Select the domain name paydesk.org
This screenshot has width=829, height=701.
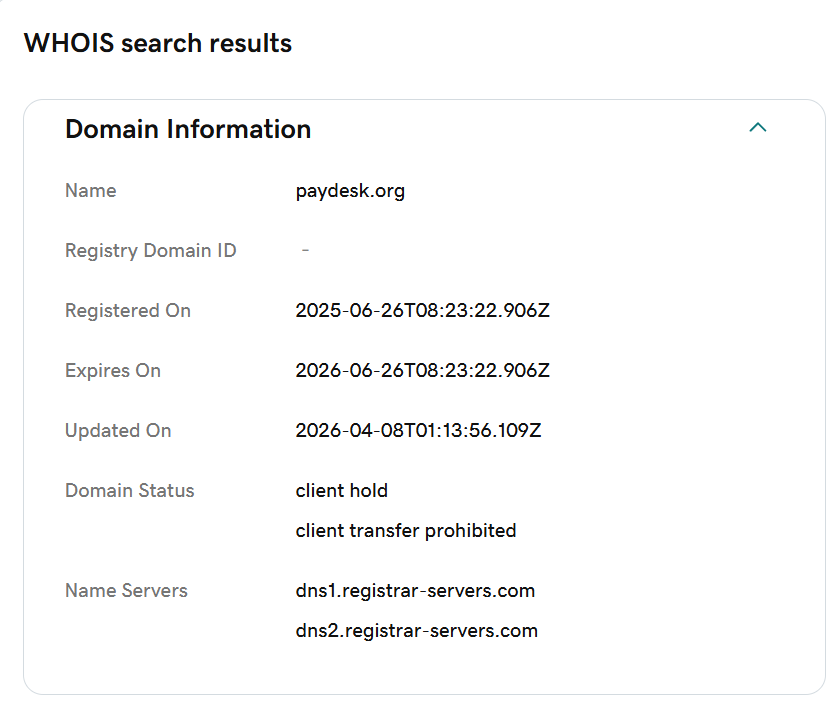point(350,190)
